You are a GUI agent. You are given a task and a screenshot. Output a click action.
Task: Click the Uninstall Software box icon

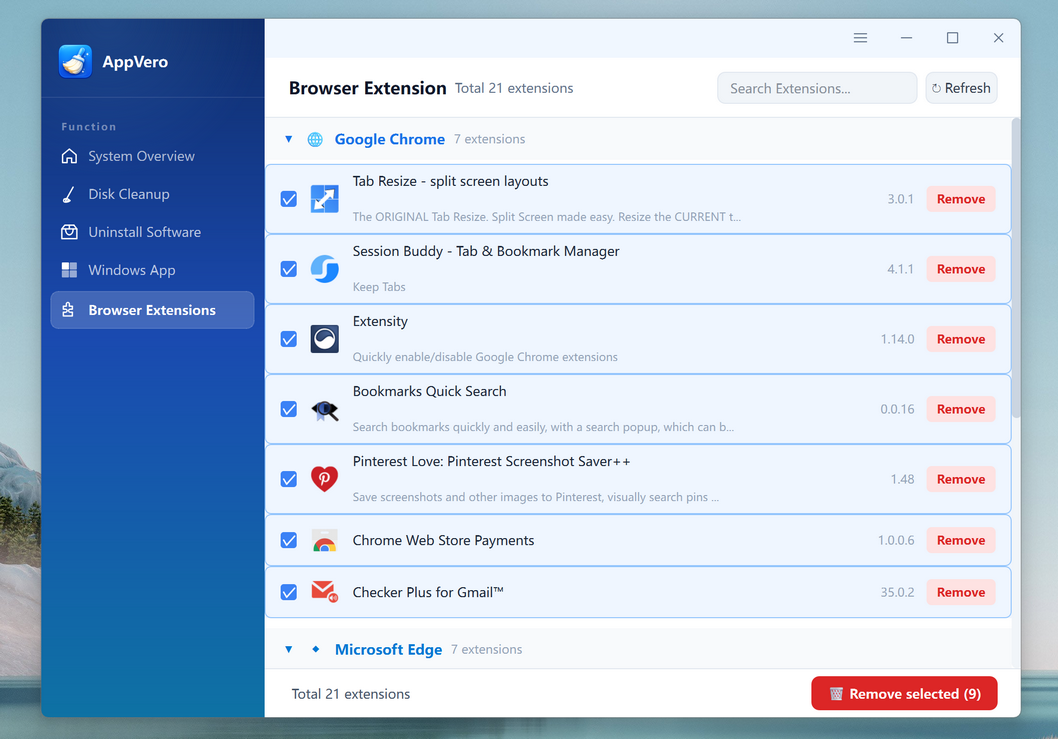tap(69, 232)
